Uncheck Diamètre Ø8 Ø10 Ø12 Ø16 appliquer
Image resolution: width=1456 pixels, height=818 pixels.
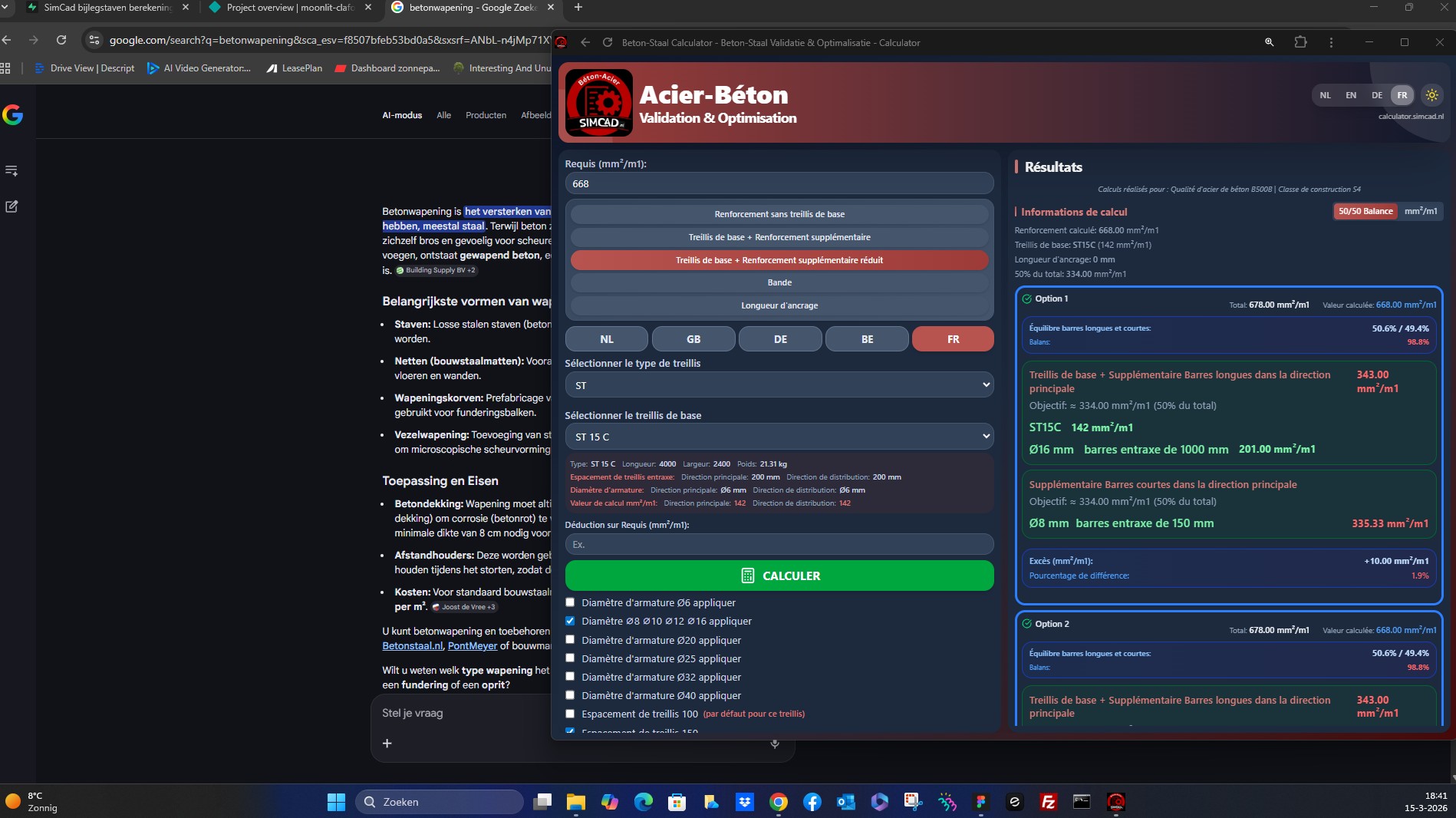pyautogui.click(x=569, y=621)
